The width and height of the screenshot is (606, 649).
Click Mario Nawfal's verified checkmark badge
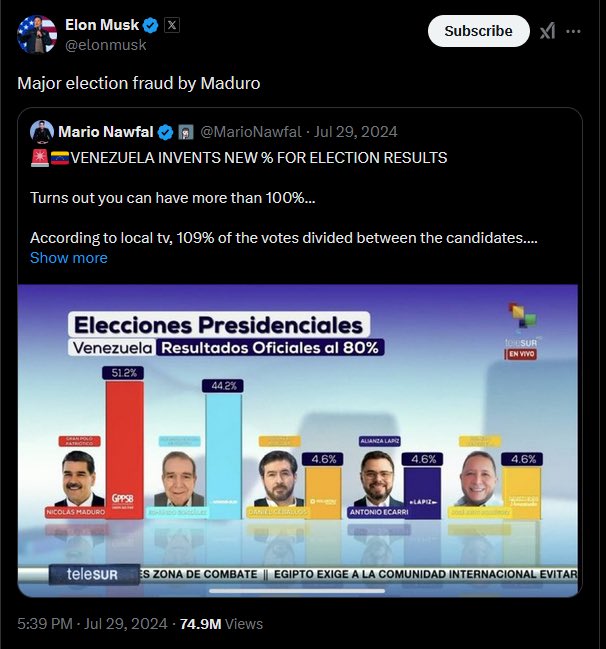(x=166, y=132)
